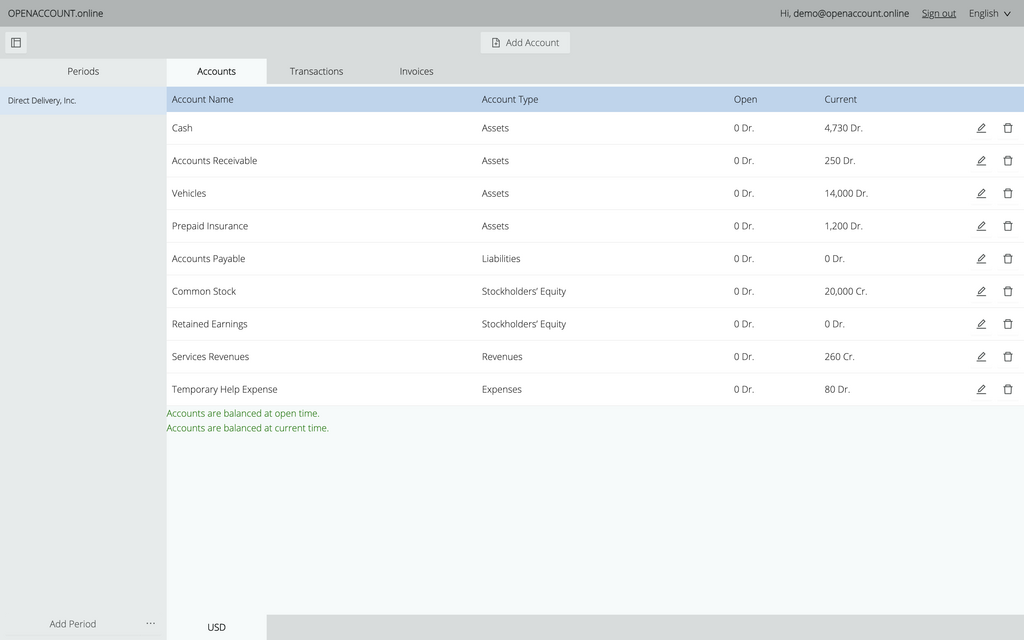Select the USD currency tab
Screen dimensions: 1024x640
[216, 628]
